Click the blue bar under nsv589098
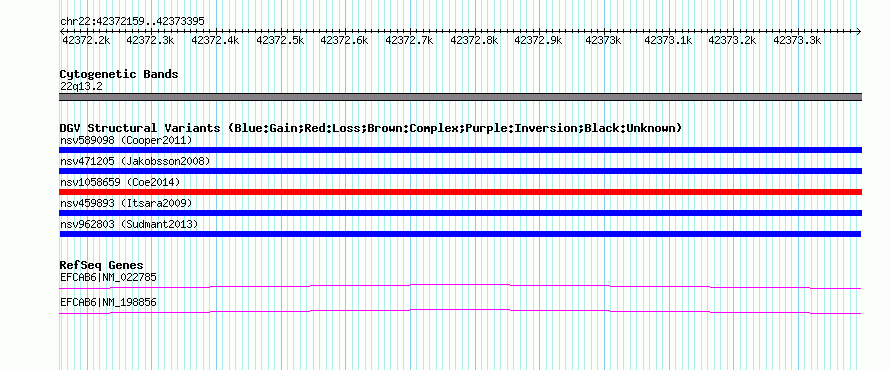 click(460, 150)
